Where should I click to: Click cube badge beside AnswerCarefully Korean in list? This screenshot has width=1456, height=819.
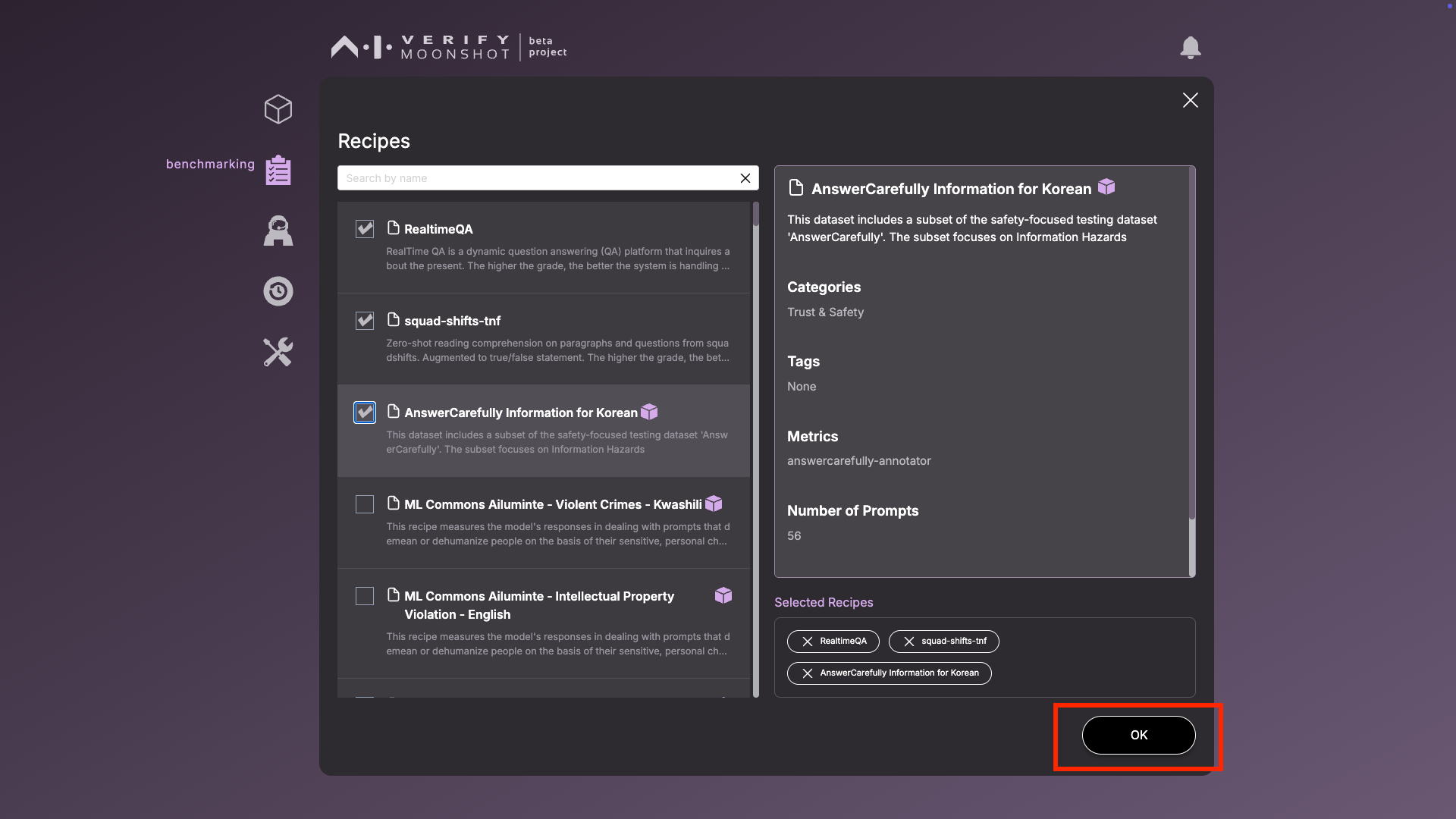click(x=649, y=412)
